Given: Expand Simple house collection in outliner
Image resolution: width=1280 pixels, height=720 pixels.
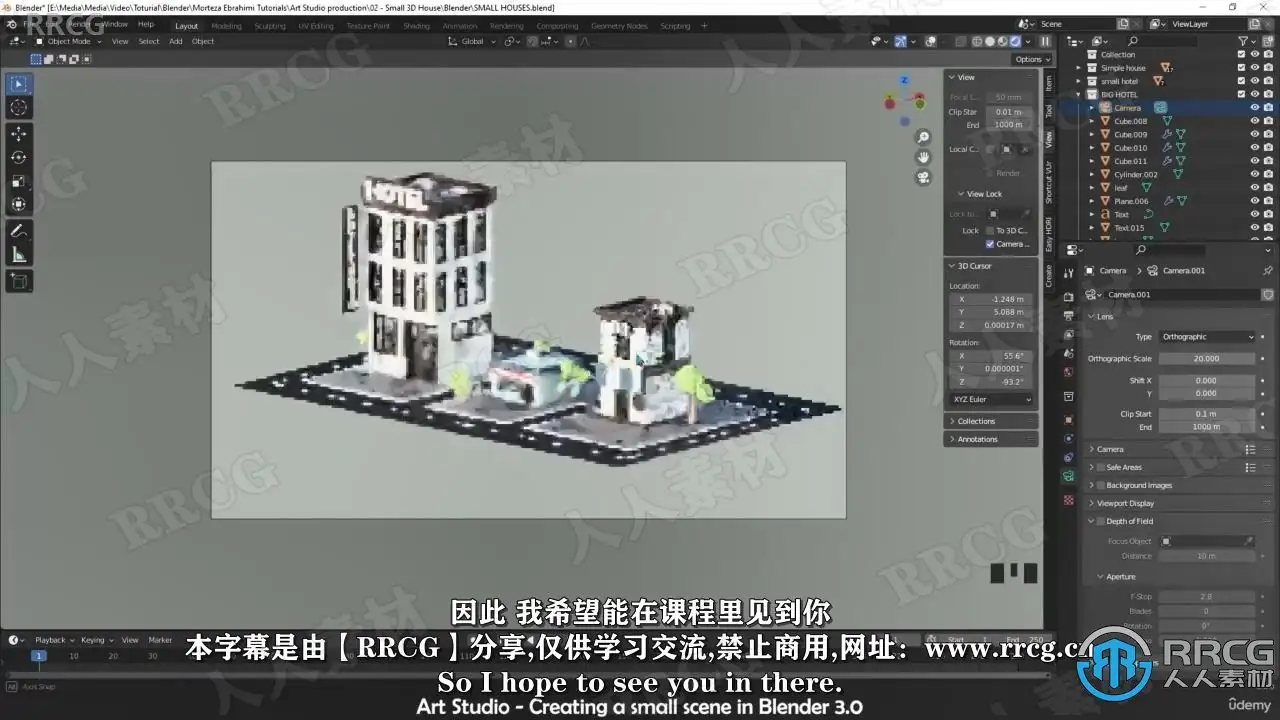Looking at the screenshot, I should click(1079, 68).
